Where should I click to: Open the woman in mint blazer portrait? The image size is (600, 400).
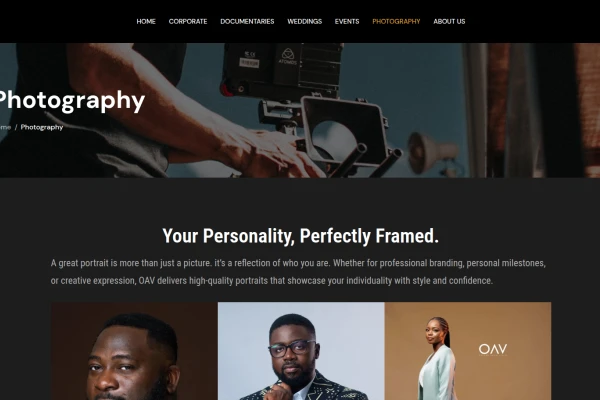pyautogui.click(x=468, y=351)
